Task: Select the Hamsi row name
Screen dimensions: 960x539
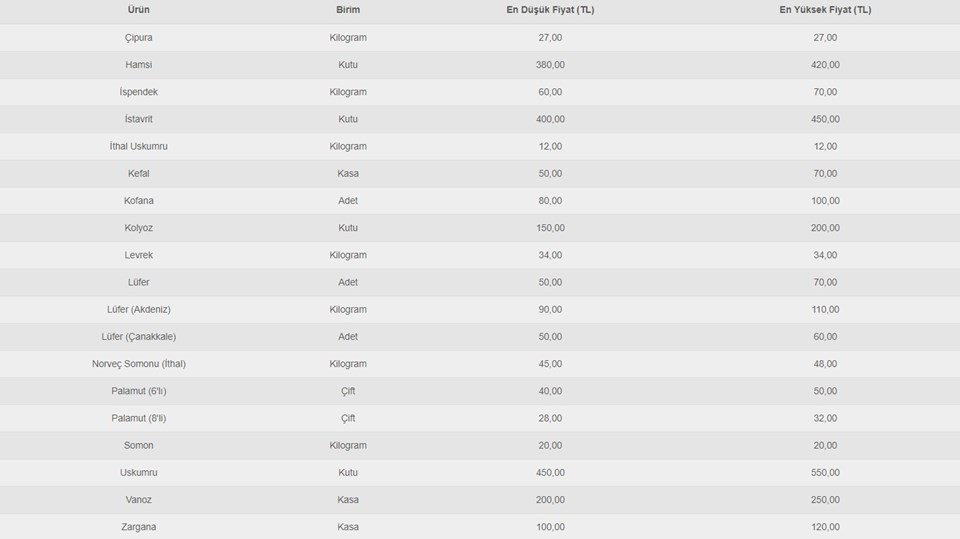Action: click(x=139, y=65)
